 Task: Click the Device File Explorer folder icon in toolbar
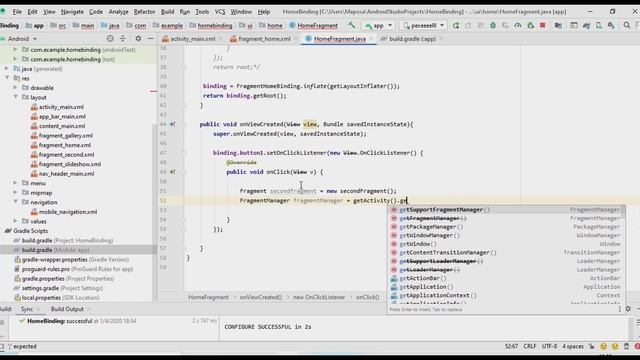(558, 25)
